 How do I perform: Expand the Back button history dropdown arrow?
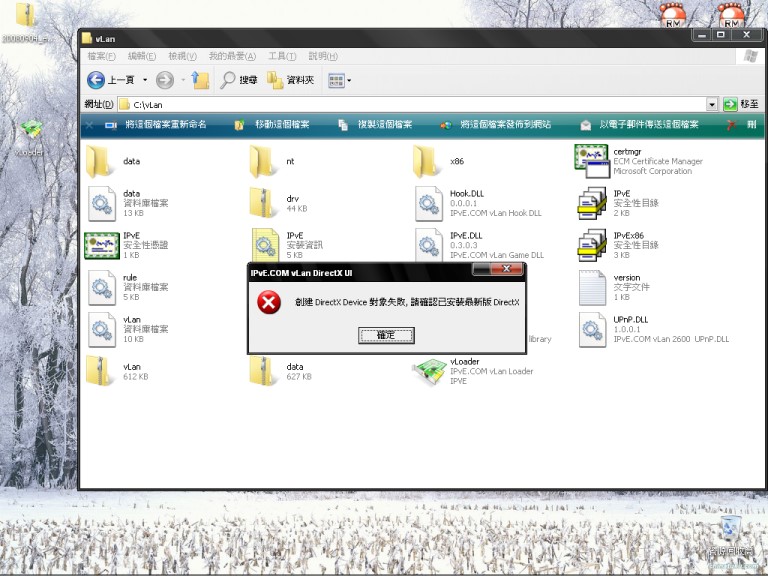pos(145,80)
